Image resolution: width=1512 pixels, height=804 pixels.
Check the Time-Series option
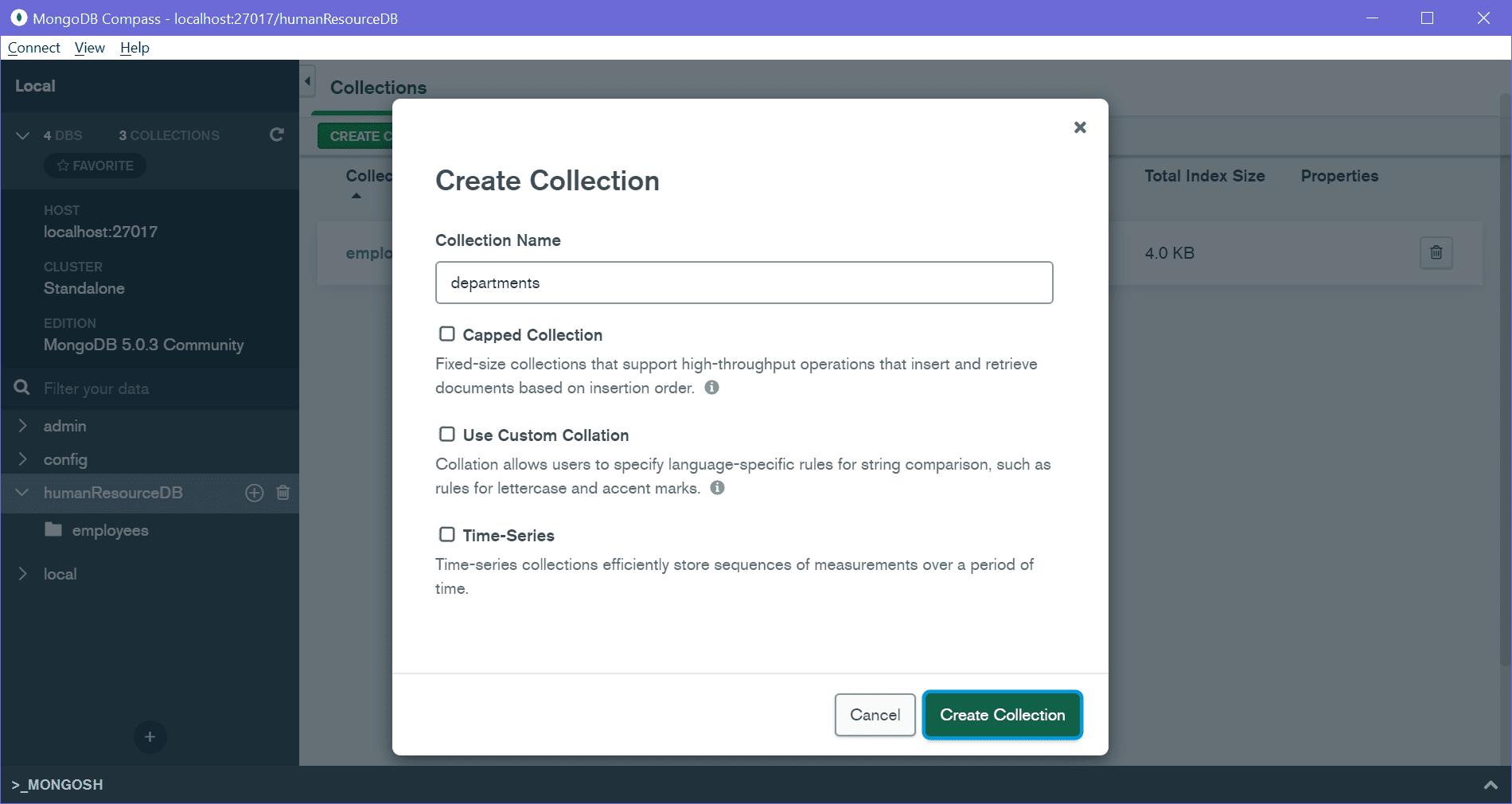[446, 535]
